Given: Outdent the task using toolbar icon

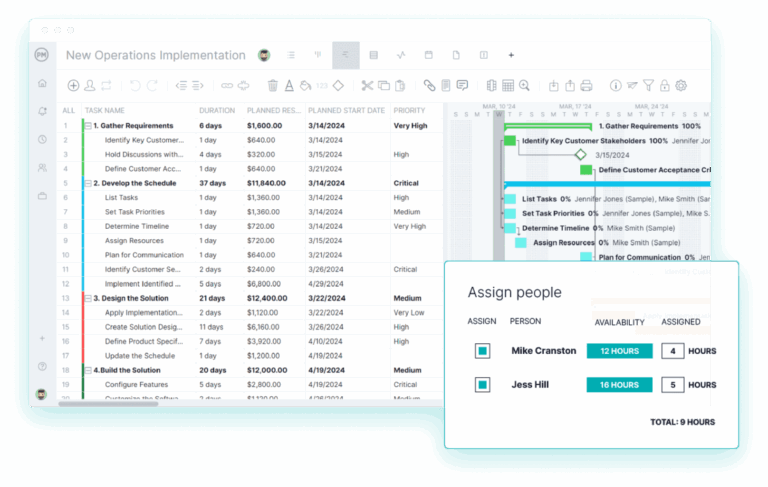Looking at the screenshot, I should click(181, 86).
